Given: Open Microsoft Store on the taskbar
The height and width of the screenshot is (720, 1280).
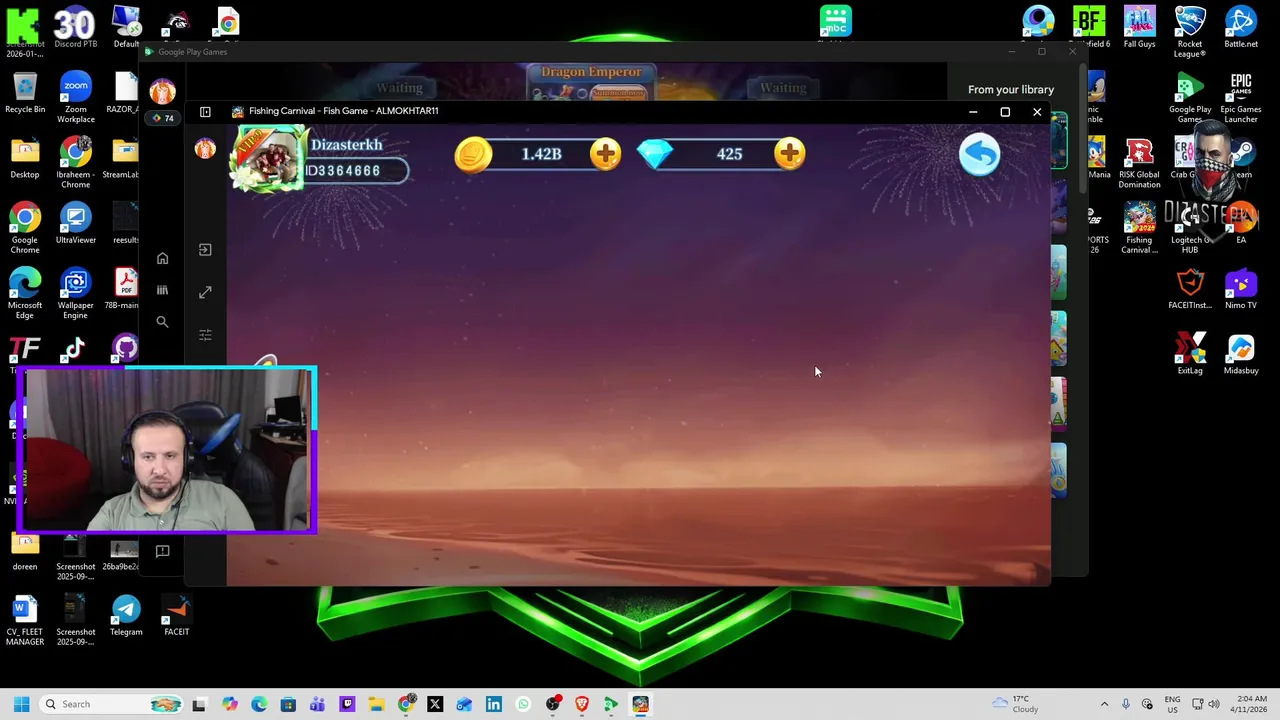Looking at the screenshot, I should [288, 704].
